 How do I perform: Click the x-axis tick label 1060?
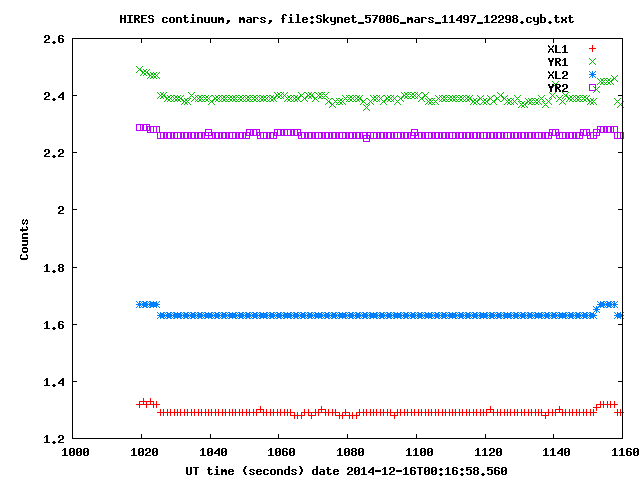coord(281,452)
